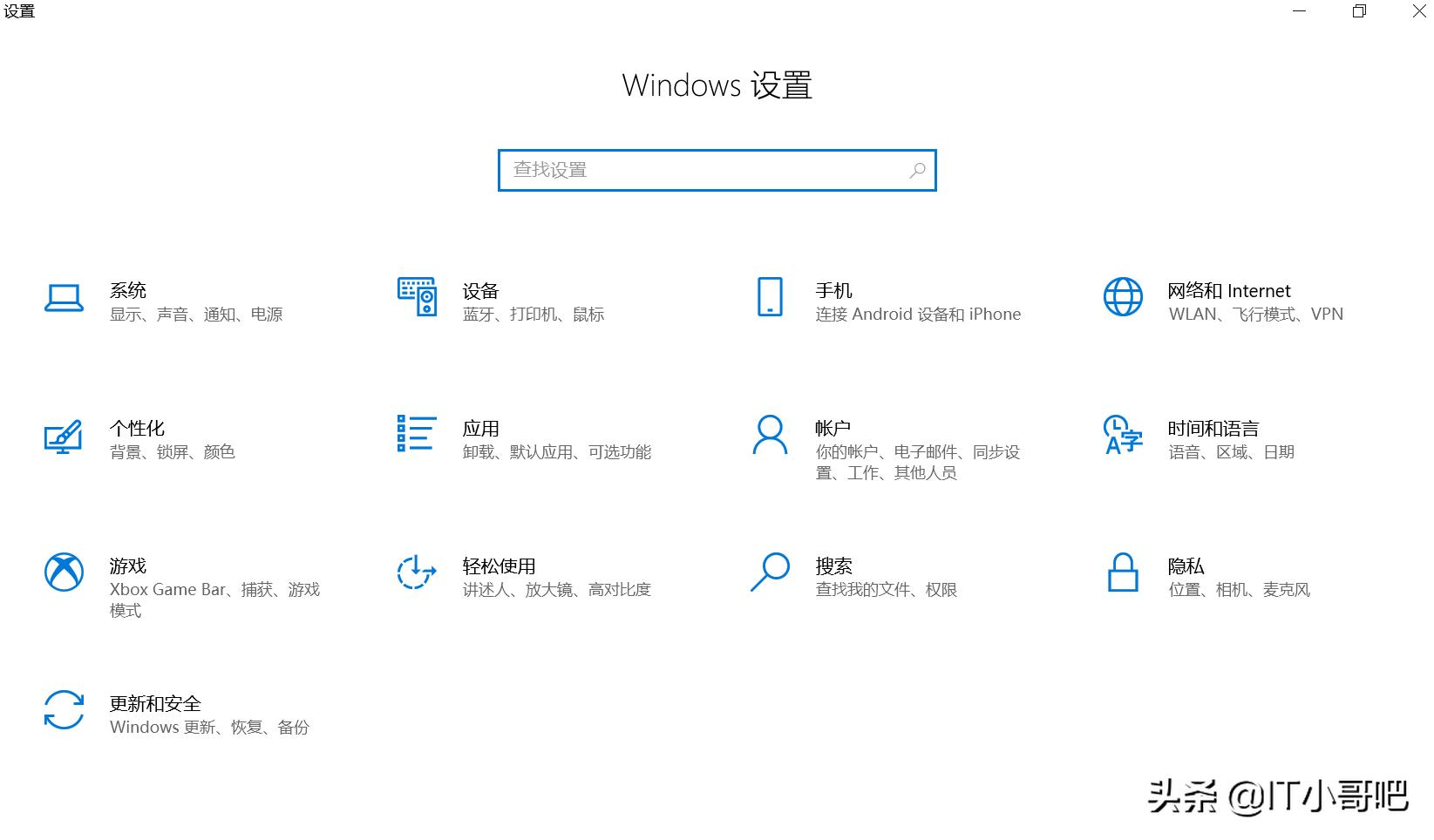Open WLAN、飞行模式、VPN settings
The image size is (1434, 840).
point(1255,314)
